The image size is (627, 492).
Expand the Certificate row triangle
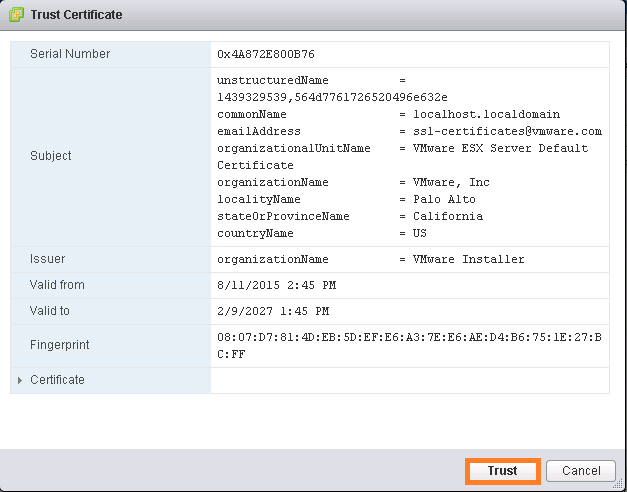coord(20,380)
